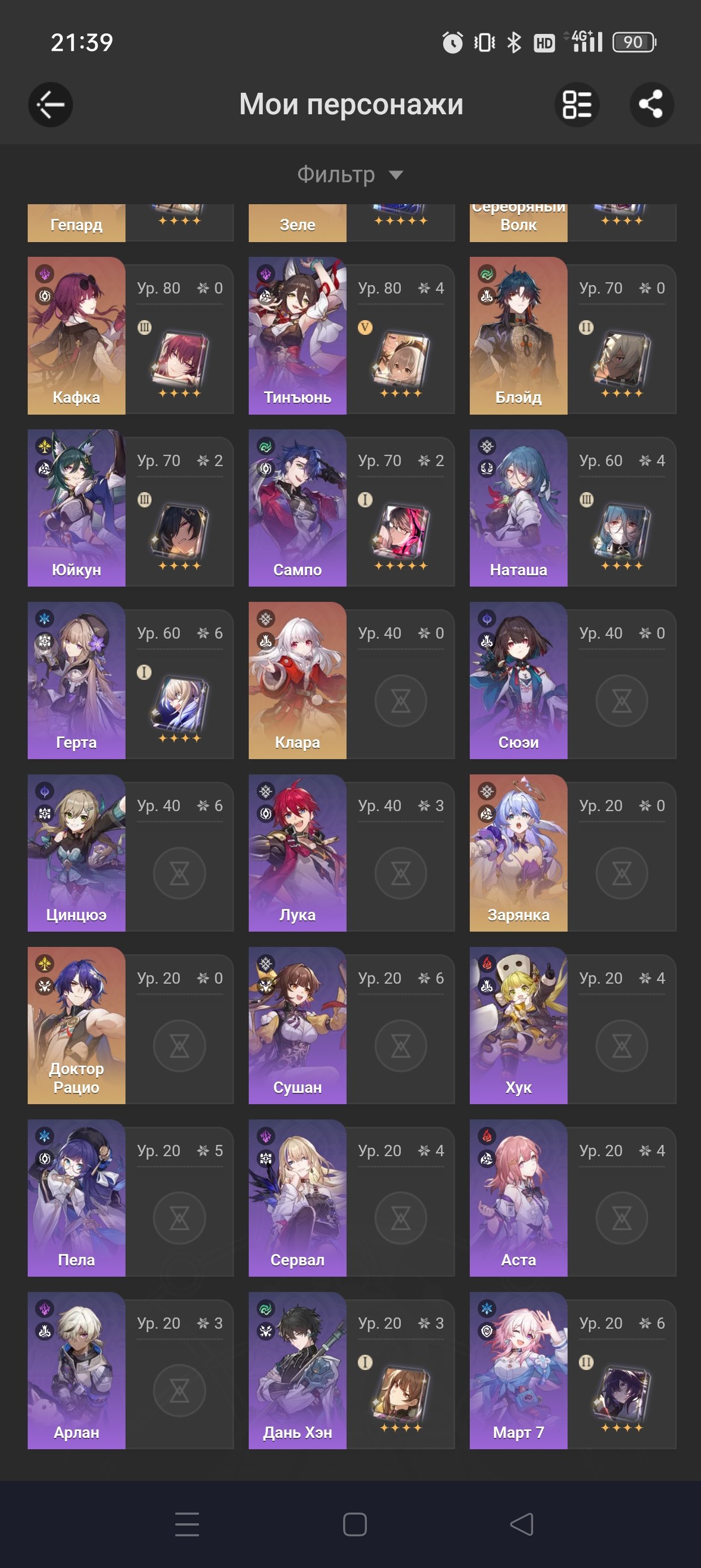Tap Сюзи's empty light cone slot
701x1568 pixels.
pyautogui.click(x=621, y=701)
